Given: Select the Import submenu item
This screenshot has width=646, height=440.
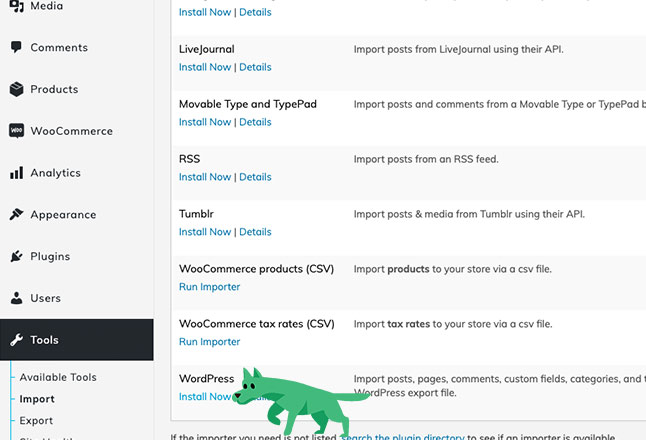Looking at the screenshot, I should (37, 399).
